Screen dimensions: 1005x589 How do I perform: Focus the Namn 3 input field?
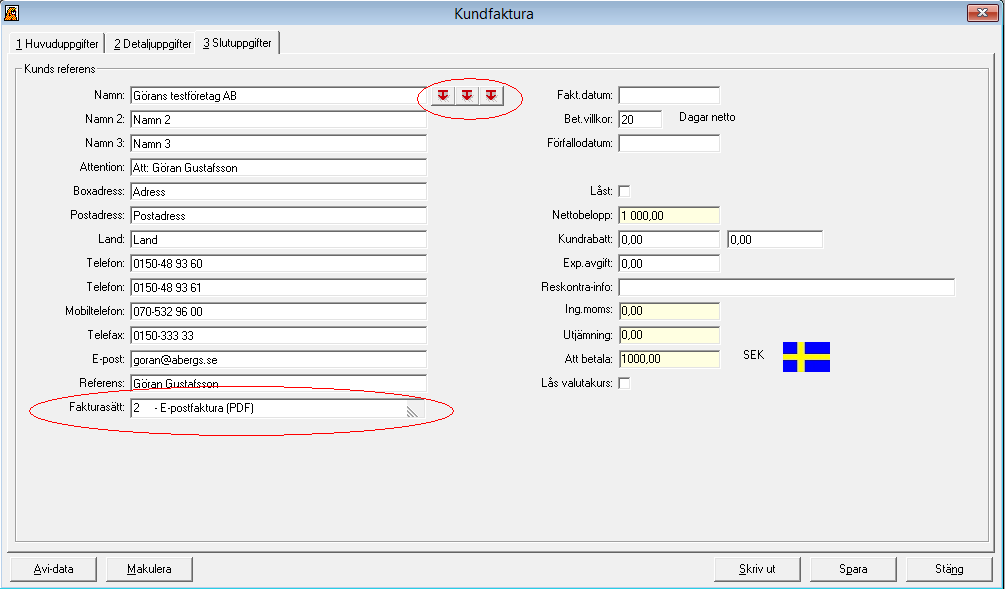[278, 144]
